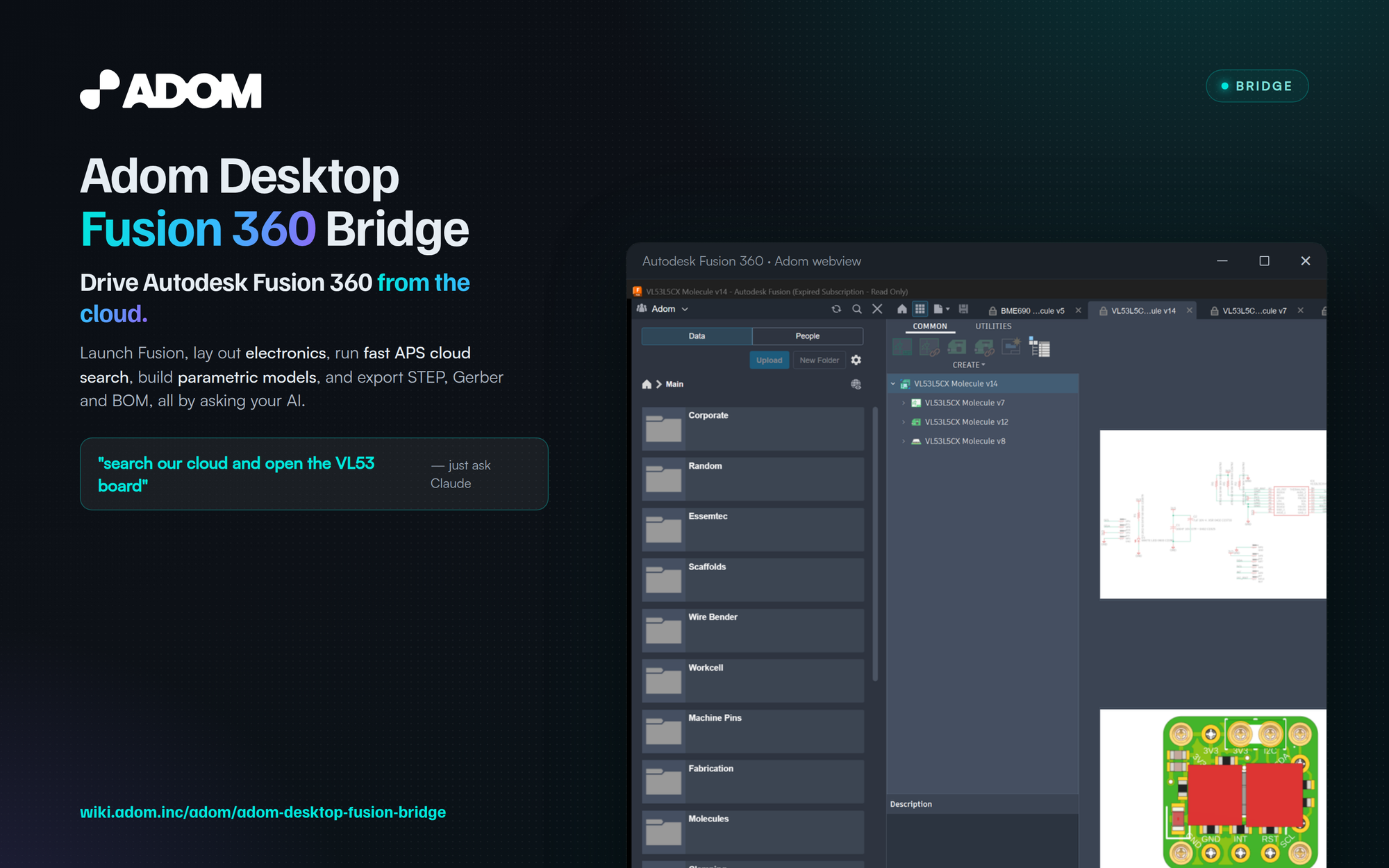
Task: Click the 'Autodesk Fusion 360 · Adom webview' title
Action: pyautogui.click(x=751, y=261)
